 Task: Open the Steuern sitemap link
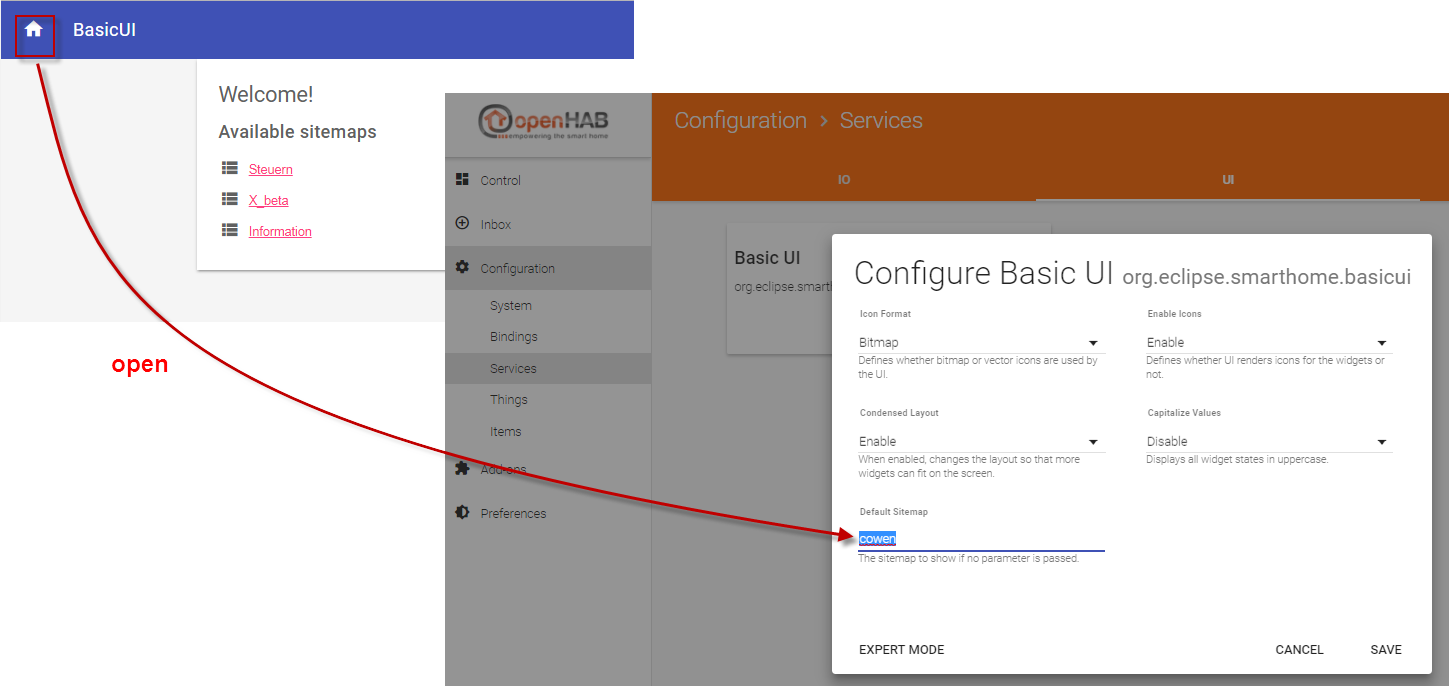pyautogui.click(x=271, y=168)
